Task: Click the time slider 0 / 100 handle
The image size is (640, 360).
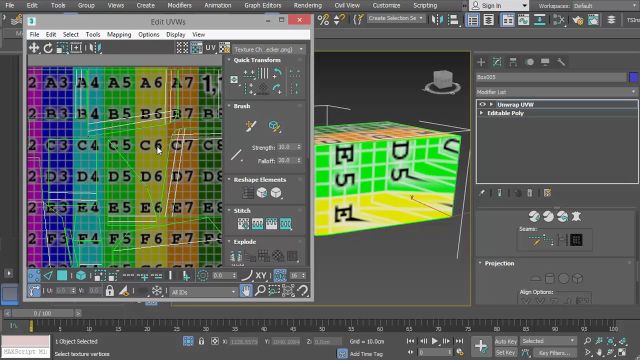Action: click(42, 313)
